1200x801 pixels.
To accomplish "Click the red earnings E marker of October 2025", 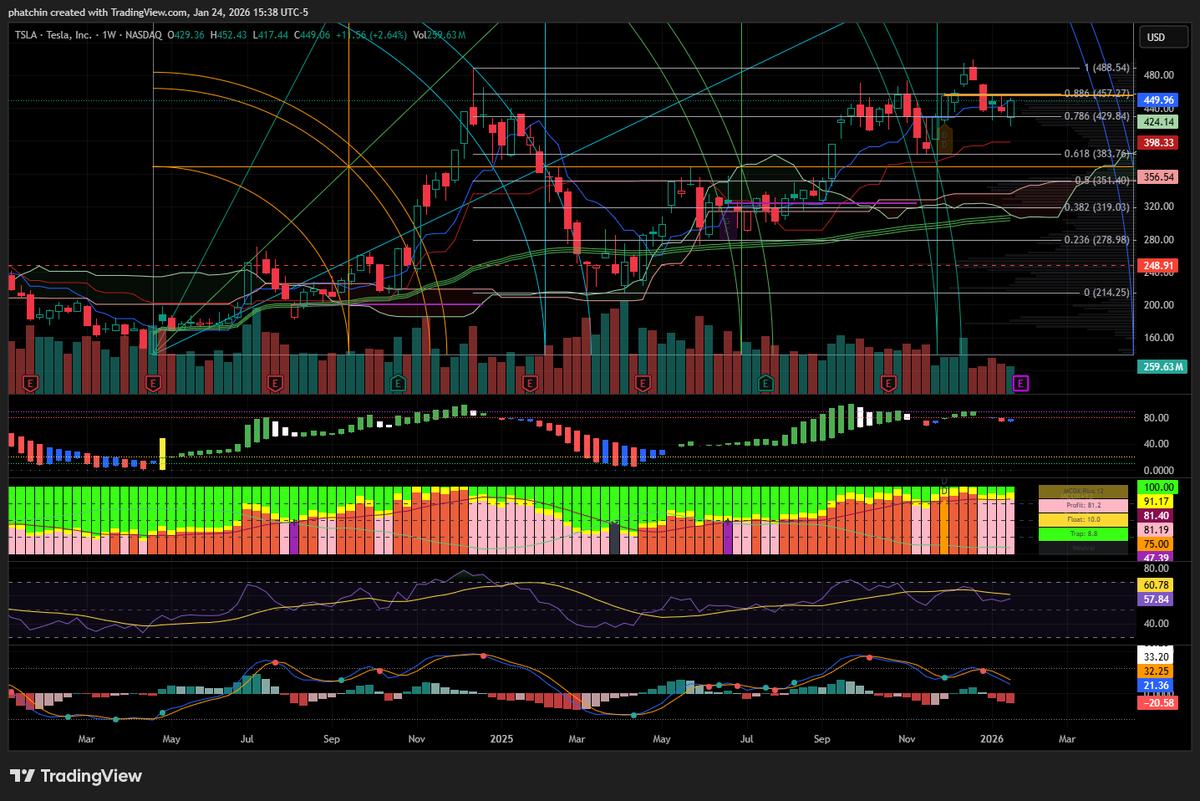I will pyautogui.click(x=887, y=382).
